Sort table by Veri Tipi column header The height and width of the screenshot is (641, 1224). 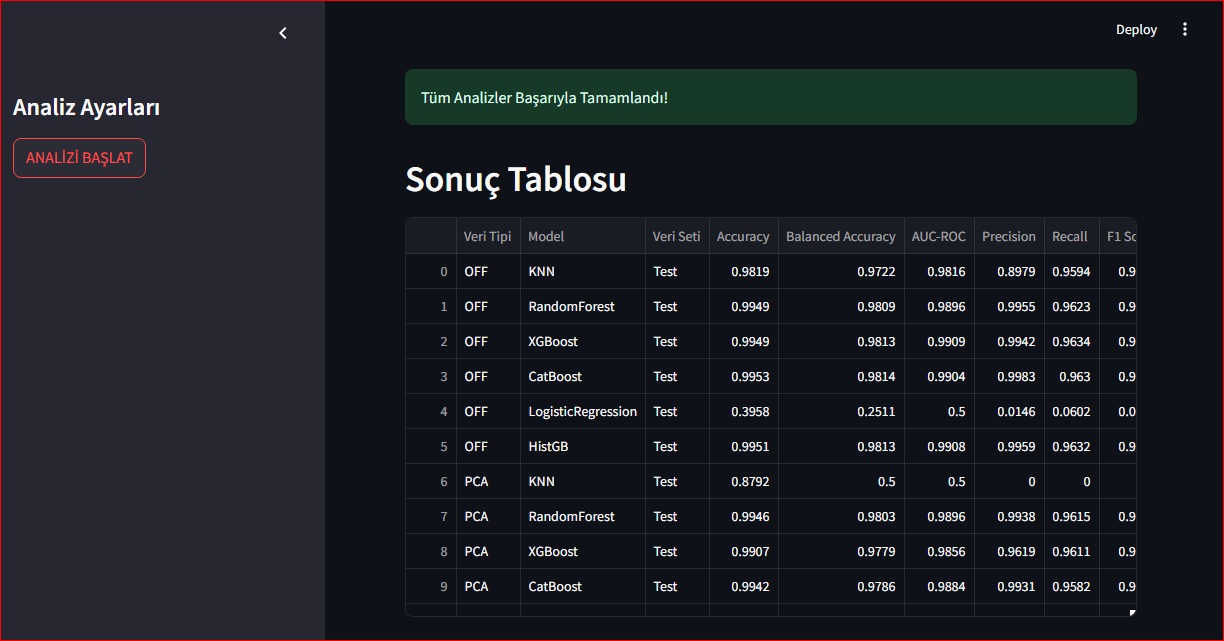[x=488, y=237]
